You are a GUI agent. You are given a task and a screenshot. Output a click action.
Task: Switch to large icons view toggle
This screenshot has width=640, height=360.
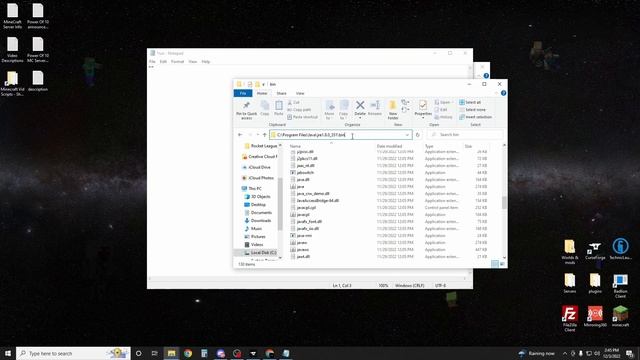[502, 264]
